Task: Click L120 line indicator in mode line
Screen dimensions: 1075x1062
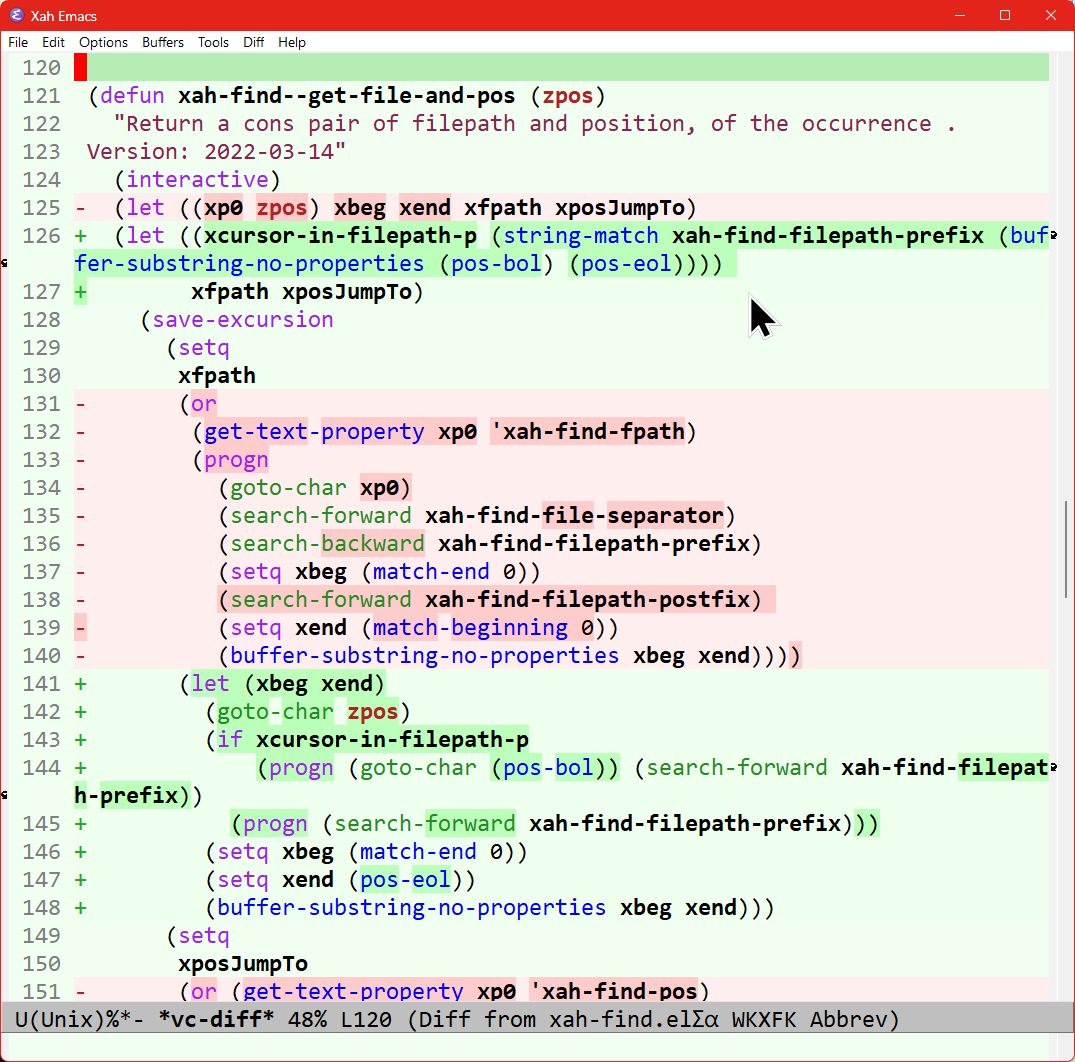Action: coord(366,1019)
